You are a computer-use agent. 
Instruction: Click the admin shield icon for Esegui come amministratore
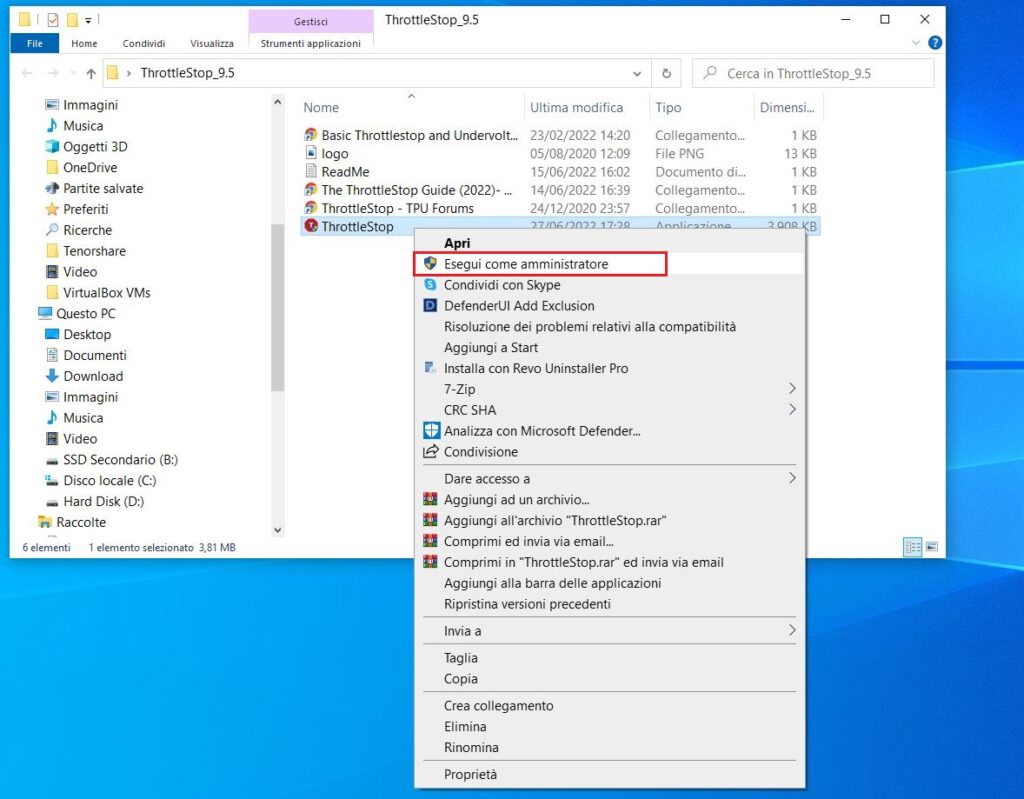point(430,263)
